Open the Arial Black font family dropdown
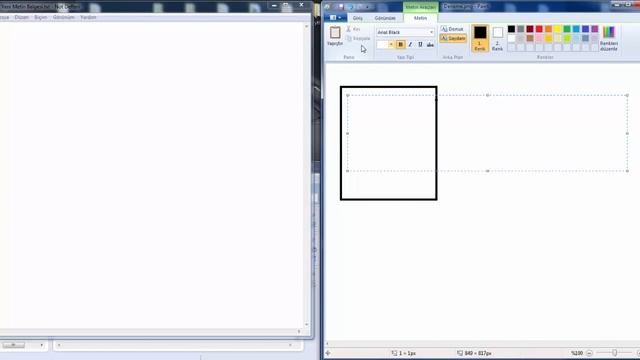640x360 pixels. point(431,32)
